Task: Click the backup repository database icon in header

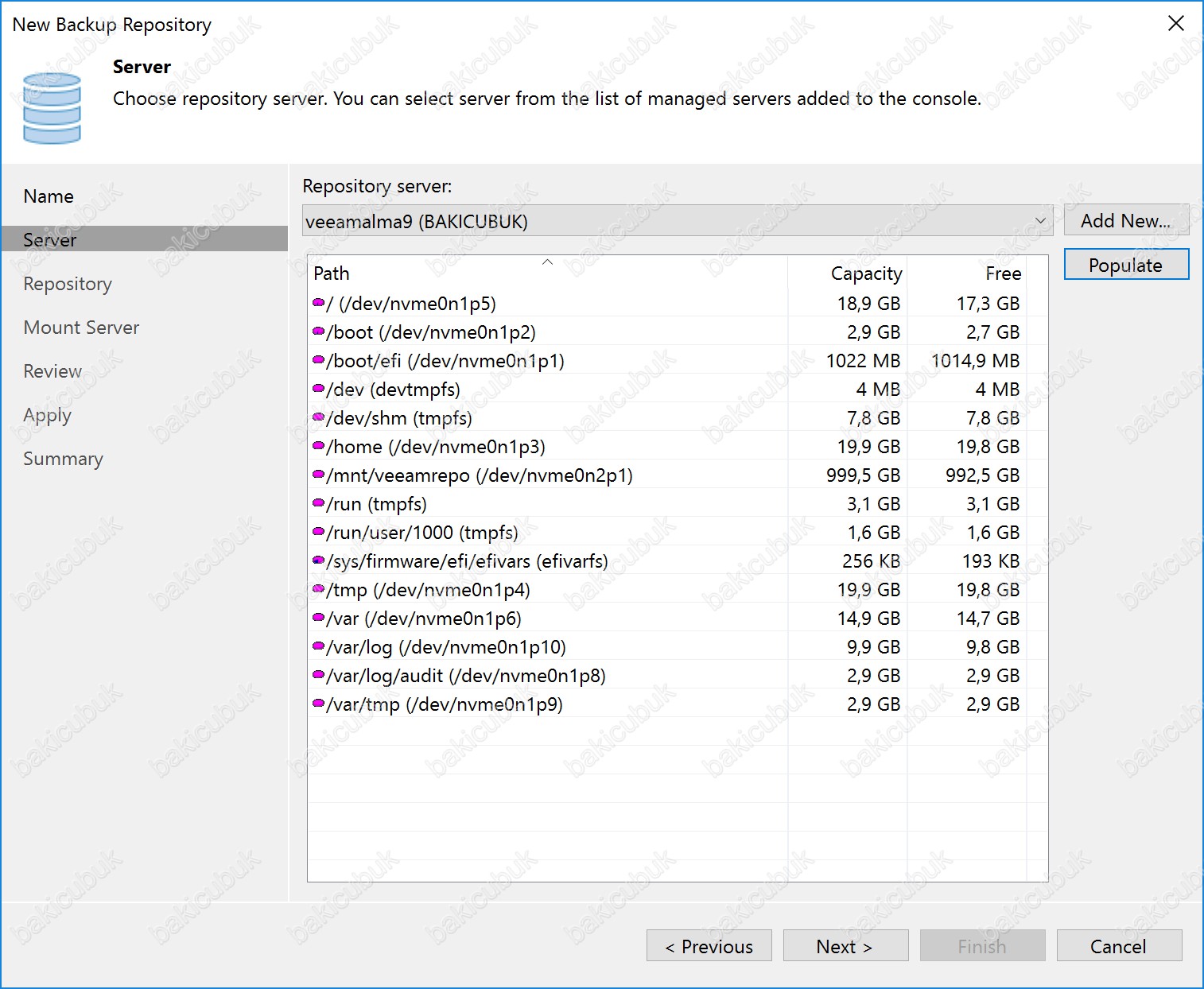Action: click(52, 108)
